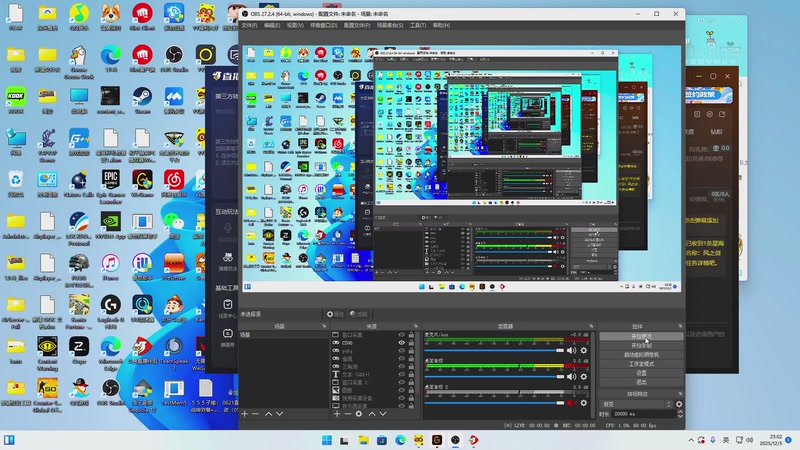Open the 编辑(E) menu
800x450 pixels.
tap(272, 25)
